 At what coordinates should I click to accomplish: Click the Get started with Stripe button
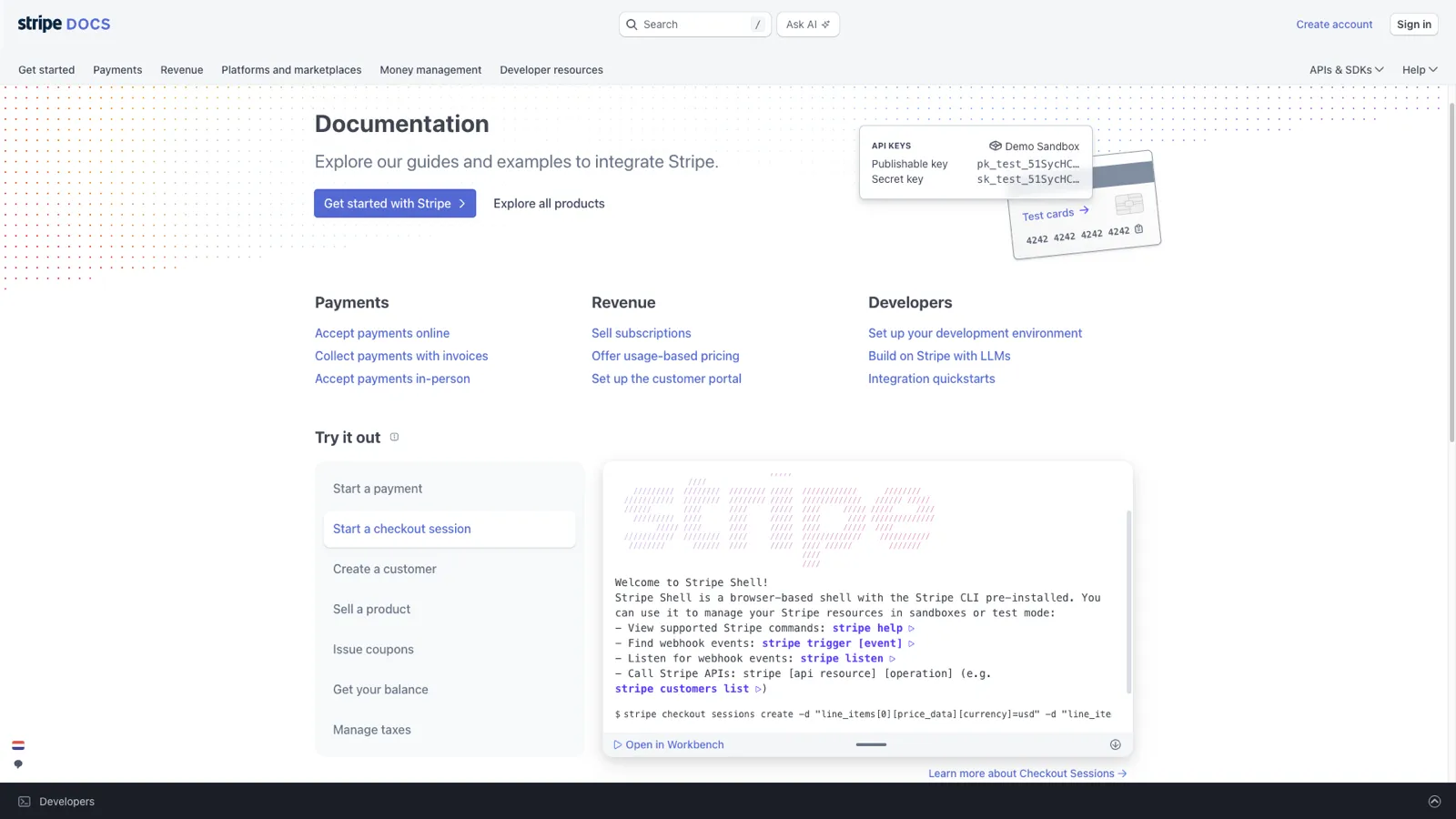point(395,204)
